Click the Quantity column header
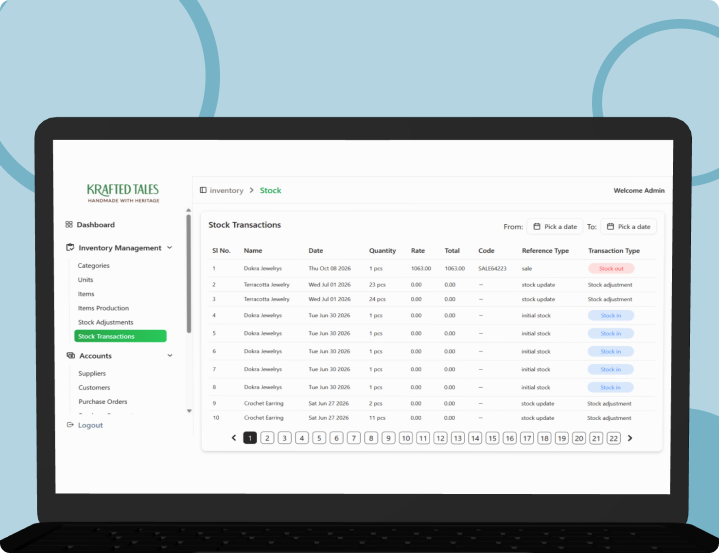The height and width of the screenshot is (553, 719). pyautogui.click(x=382, y=250)
